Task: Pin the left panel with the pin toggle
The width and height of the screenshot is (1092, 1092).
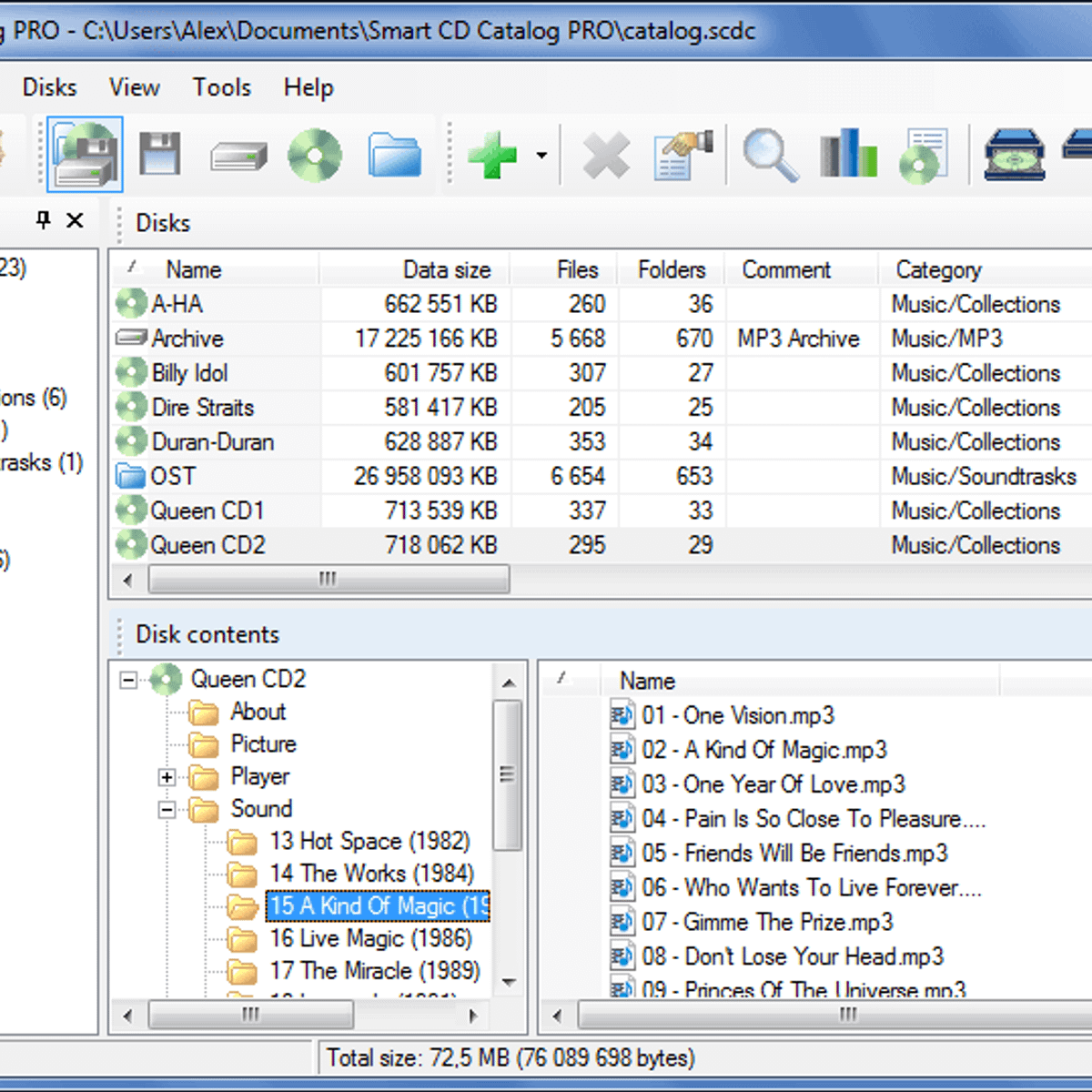Action: pyautogui.click(x=42, y=220)
